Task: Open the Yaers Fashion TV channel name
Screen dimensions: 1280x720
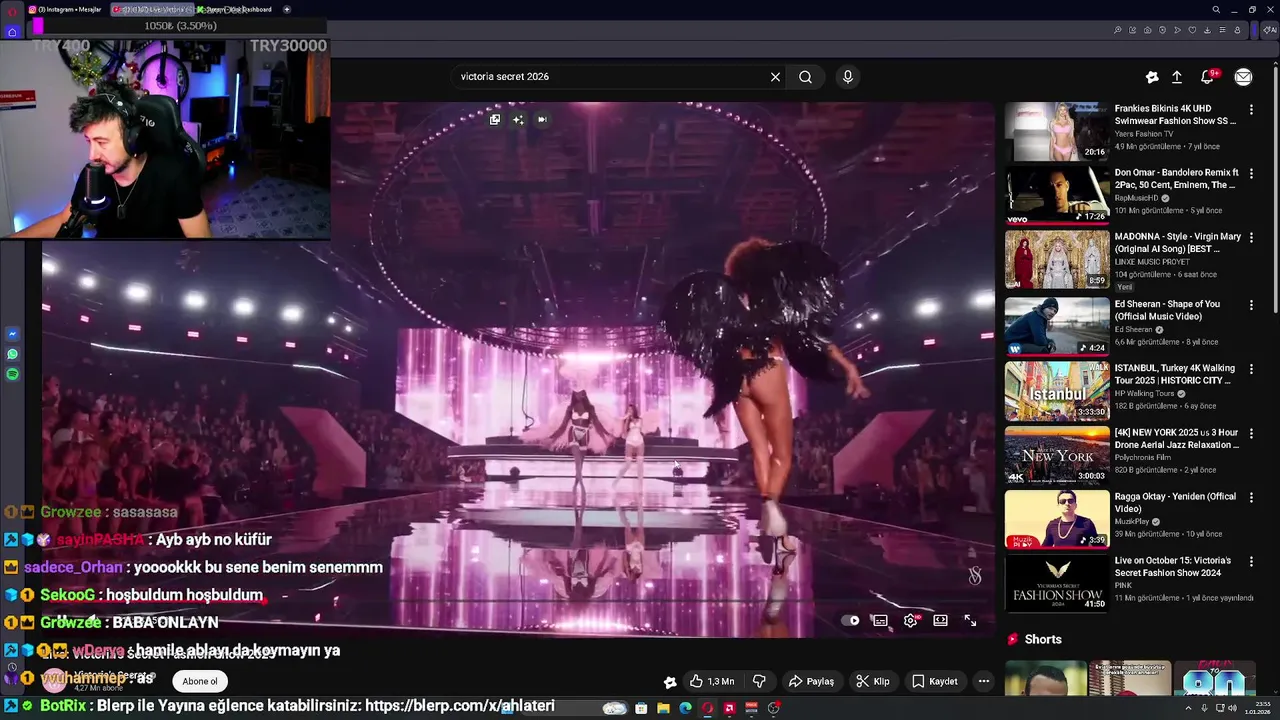Action: point(1144,134)
